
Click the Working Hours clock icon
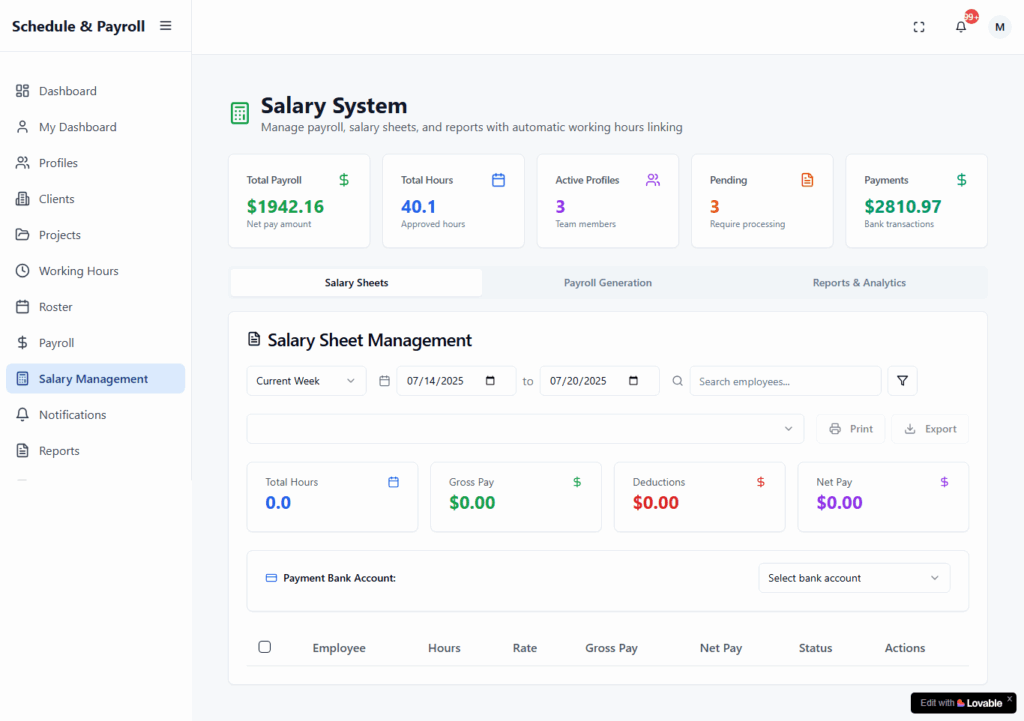(x=23, y=271)
